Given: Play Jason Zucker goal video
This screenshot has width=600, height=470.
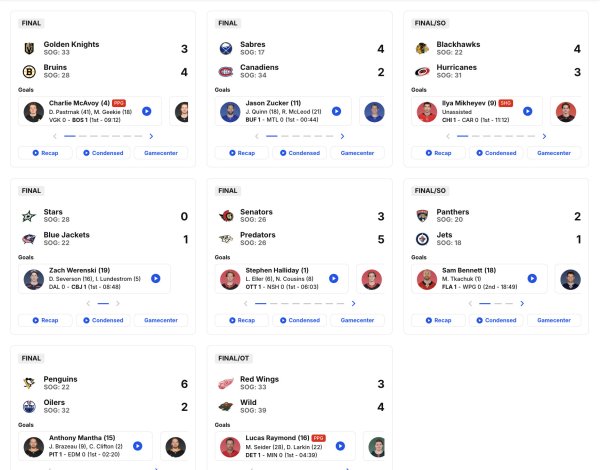Looking at the screenshot, I should tap(342, 112).
